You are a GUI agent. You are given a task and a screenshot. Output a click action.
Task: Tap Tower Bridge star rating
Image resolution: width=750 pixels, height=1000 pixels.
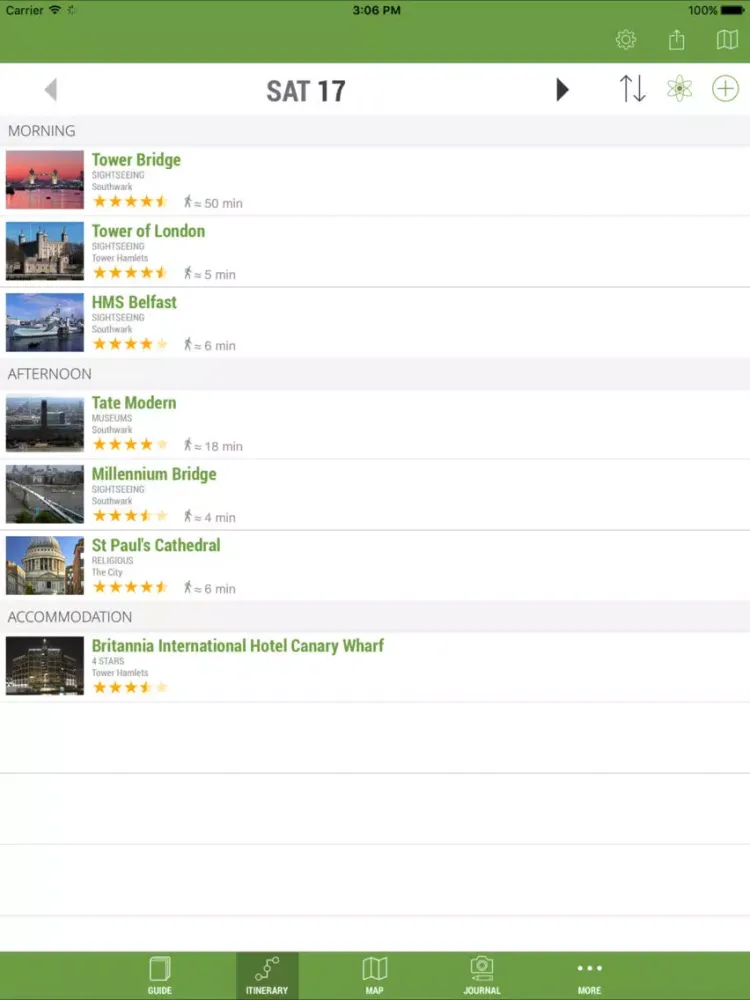coord(130,202)
